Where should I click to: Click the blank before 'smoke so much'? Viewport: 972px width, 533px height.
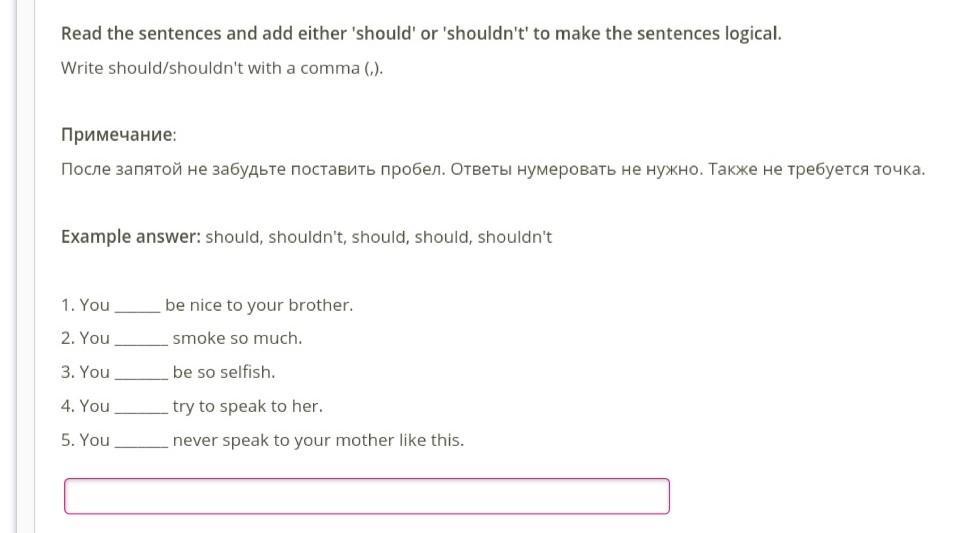[141, 339]
